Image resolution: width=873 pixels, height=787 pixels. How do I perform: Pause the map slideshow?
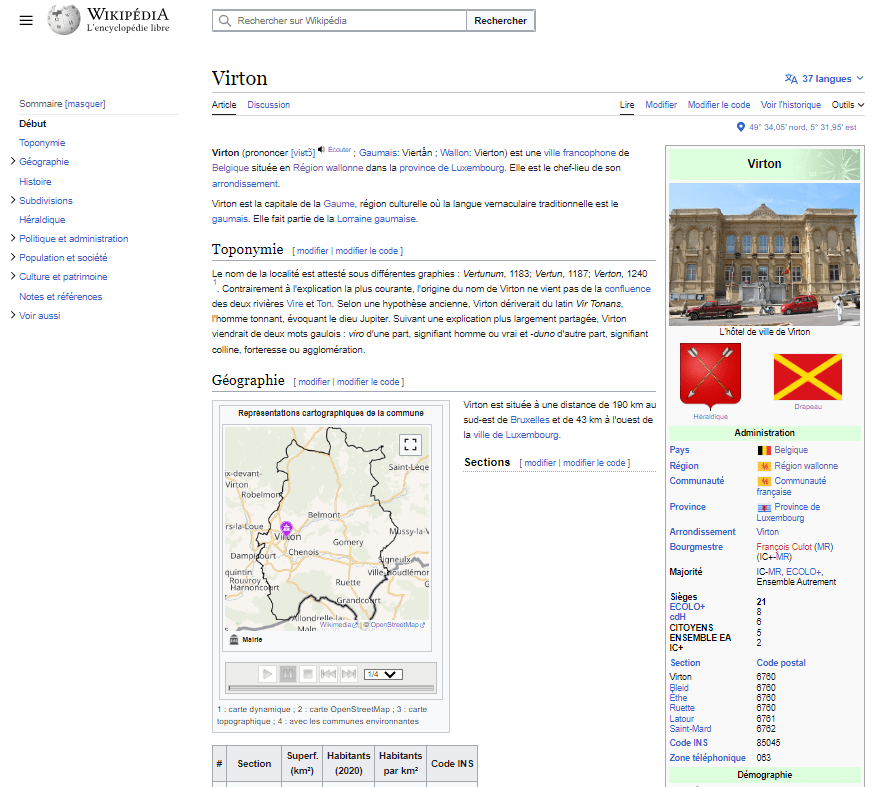288,674
